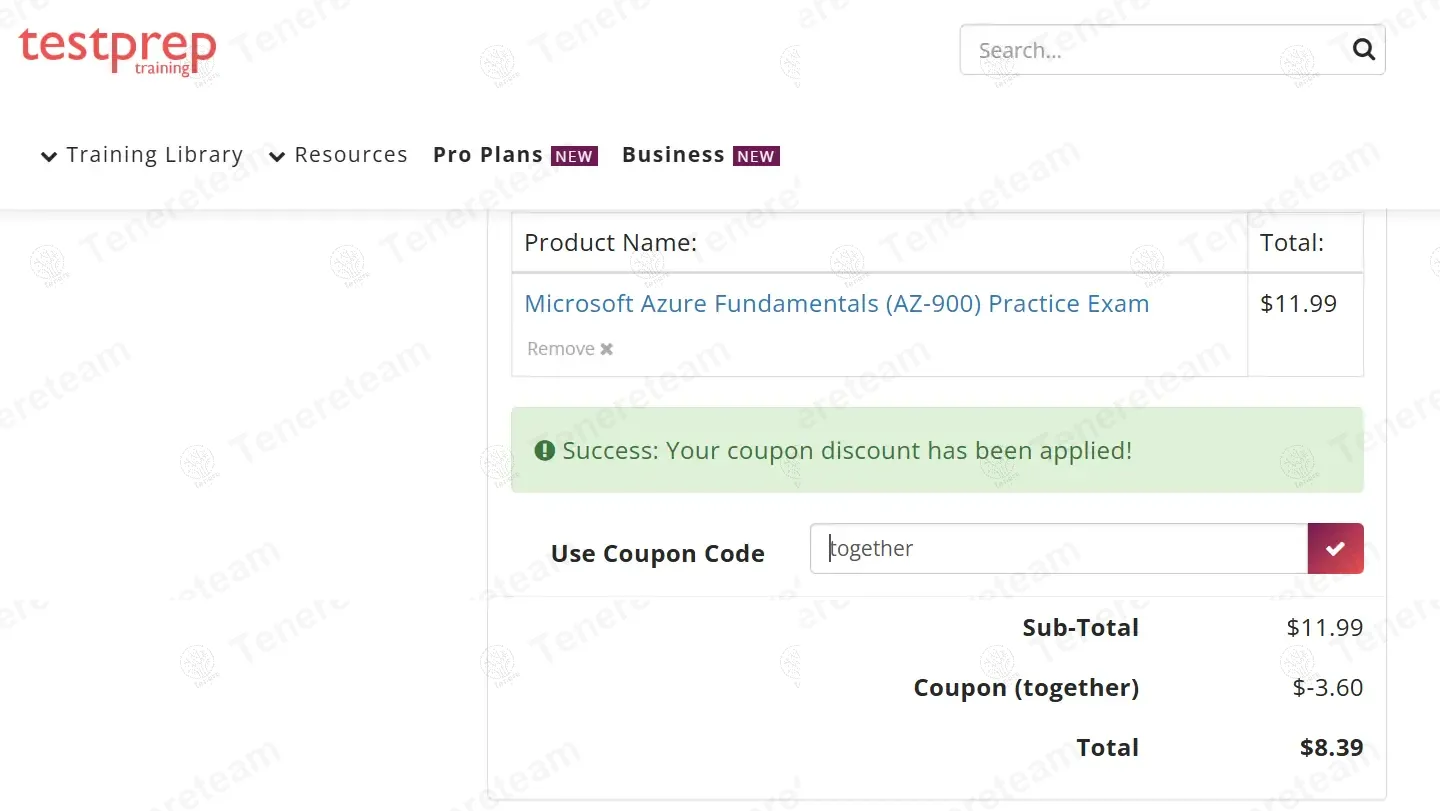Click the coupon success message text
Viewport: 1440px width, 811px height.
[847, 450]
